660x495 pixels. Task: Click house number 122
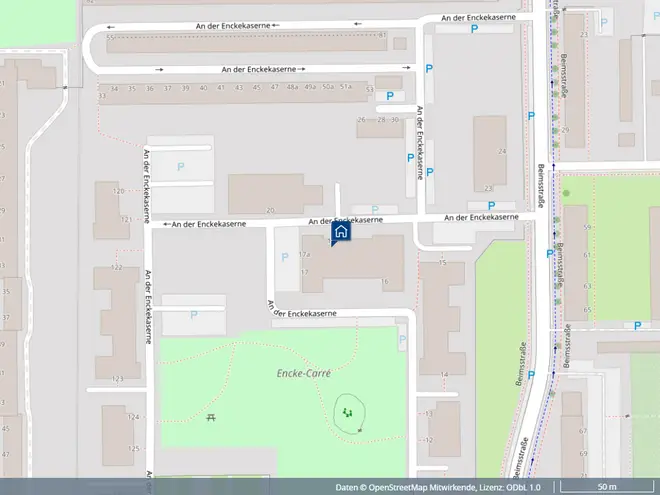coord(117,267)
